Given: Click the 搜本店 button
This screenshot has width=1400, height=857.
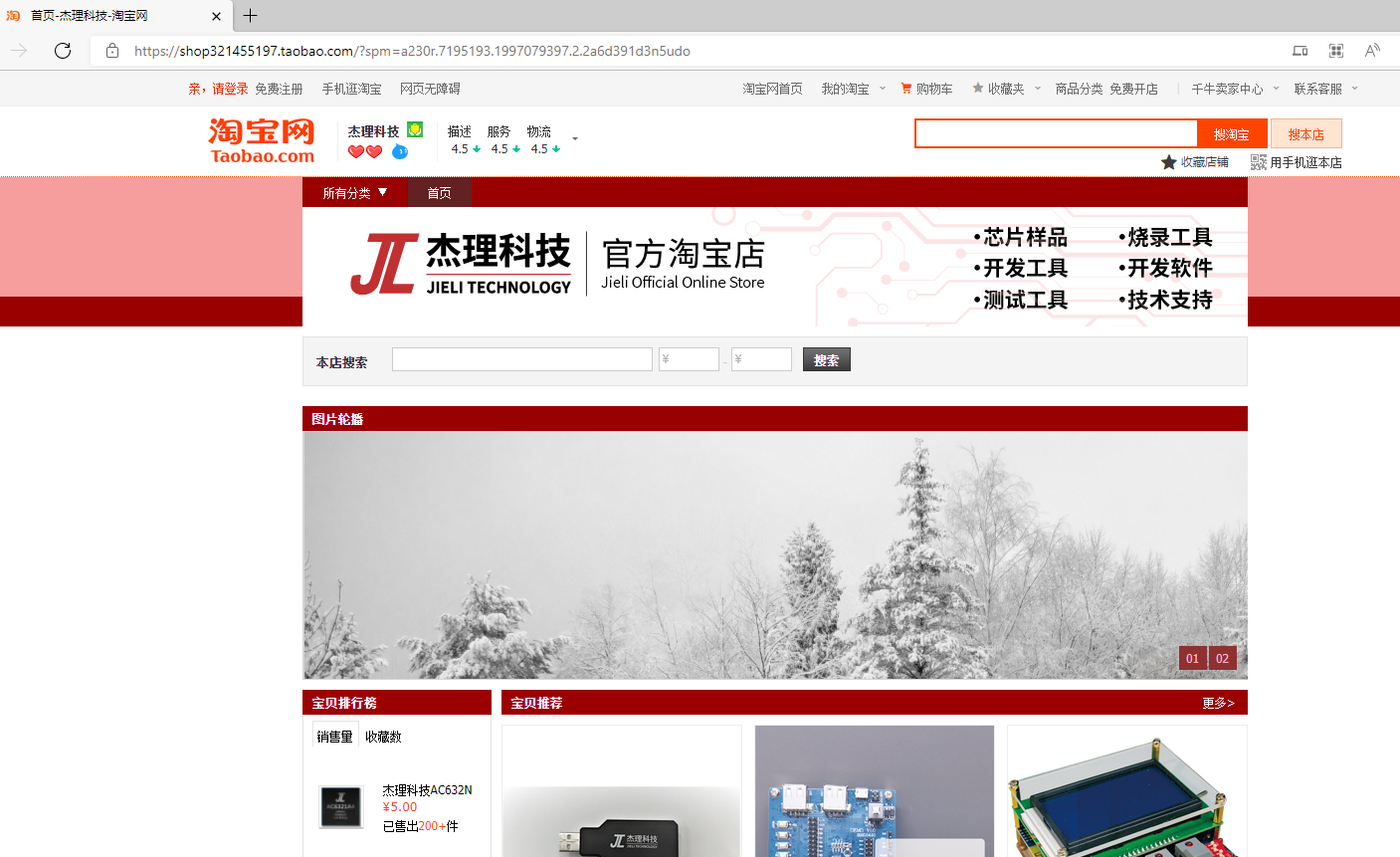Looking at the screenshot, I should [1306, 134].
